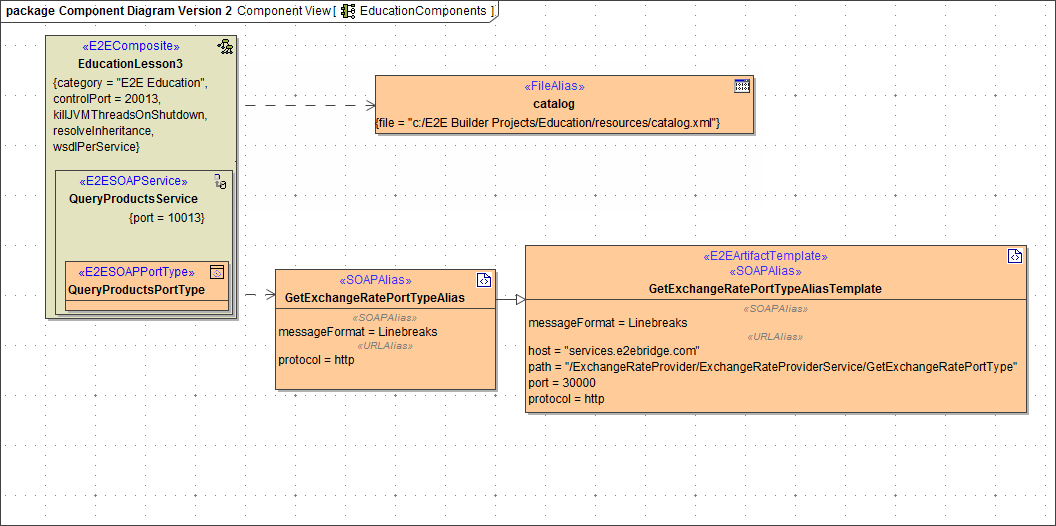Click the port = 30000 attribute
Image resolution: width=1056 pixels, height=526 pixels.
(562, 383)
